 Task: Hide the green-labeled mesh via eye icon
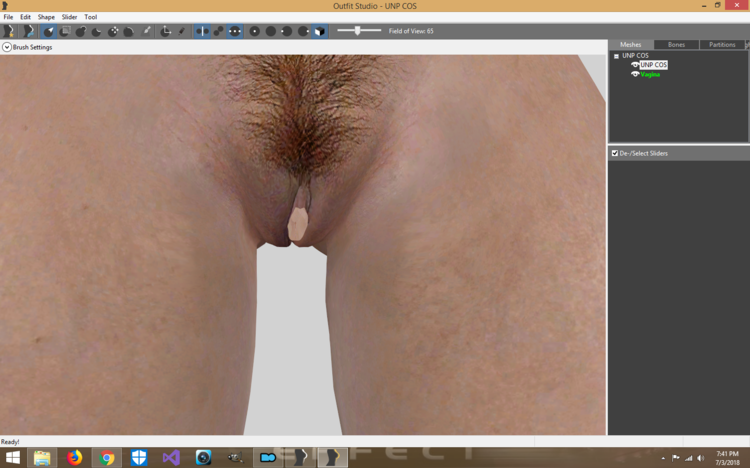pos(635,74)
